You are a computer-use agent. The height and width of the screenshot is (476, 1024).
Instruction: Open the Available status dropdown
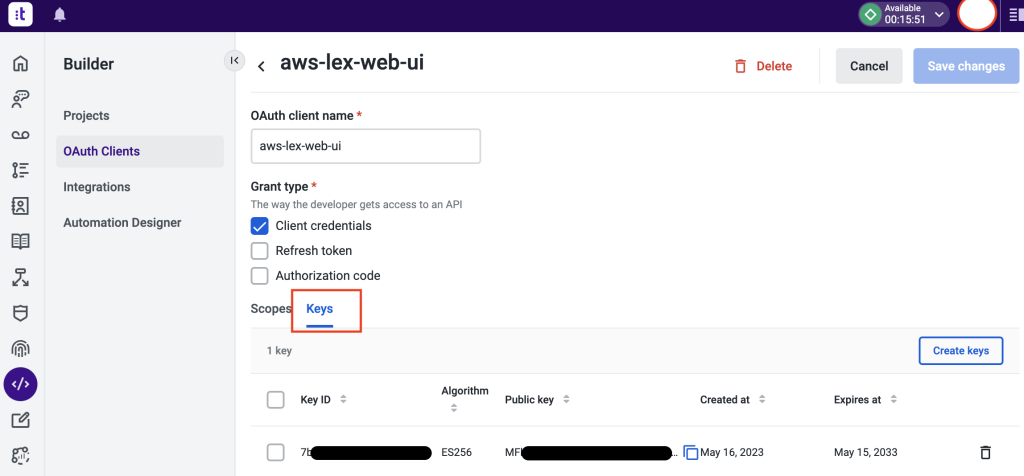904,14
